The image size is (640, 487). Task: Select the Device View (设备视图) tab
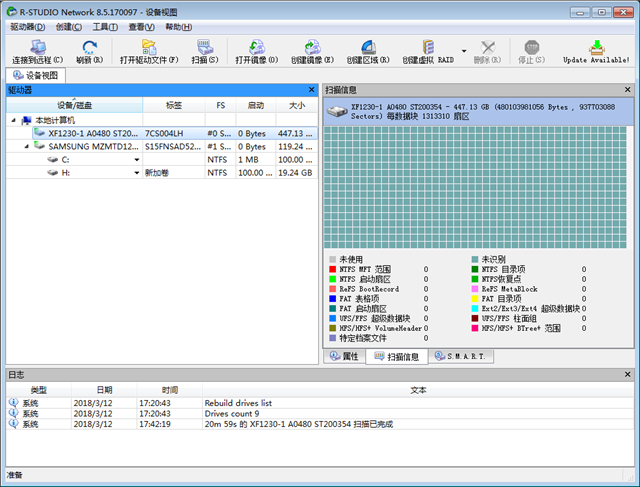pyautogui.click(x=36, y=76)
